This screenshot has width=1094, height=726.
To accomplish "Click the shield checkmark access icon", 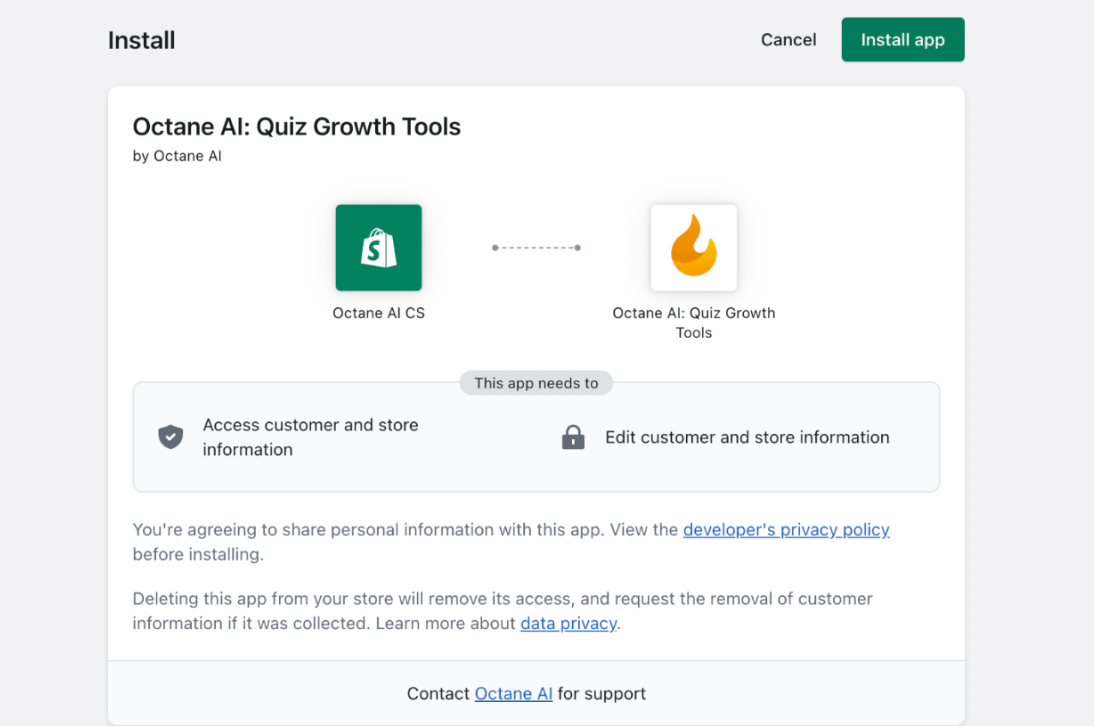I will (x=170, y=437).
